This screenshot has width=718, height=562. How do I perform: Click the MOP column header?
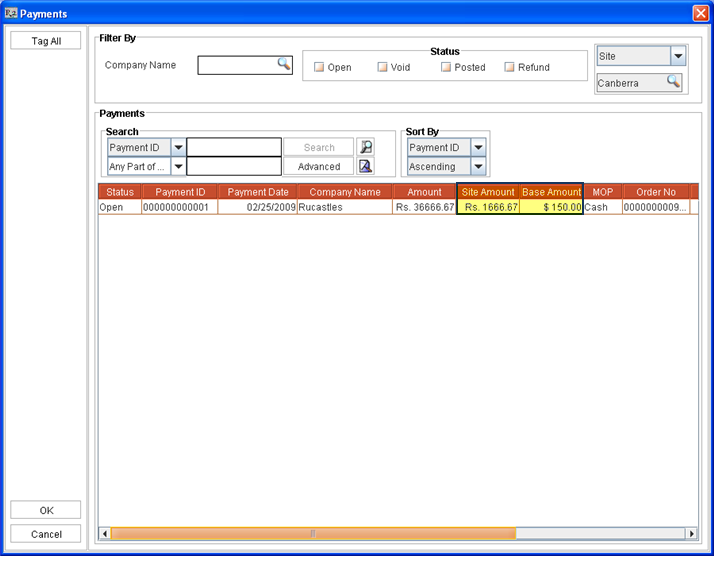coord(603,192)
